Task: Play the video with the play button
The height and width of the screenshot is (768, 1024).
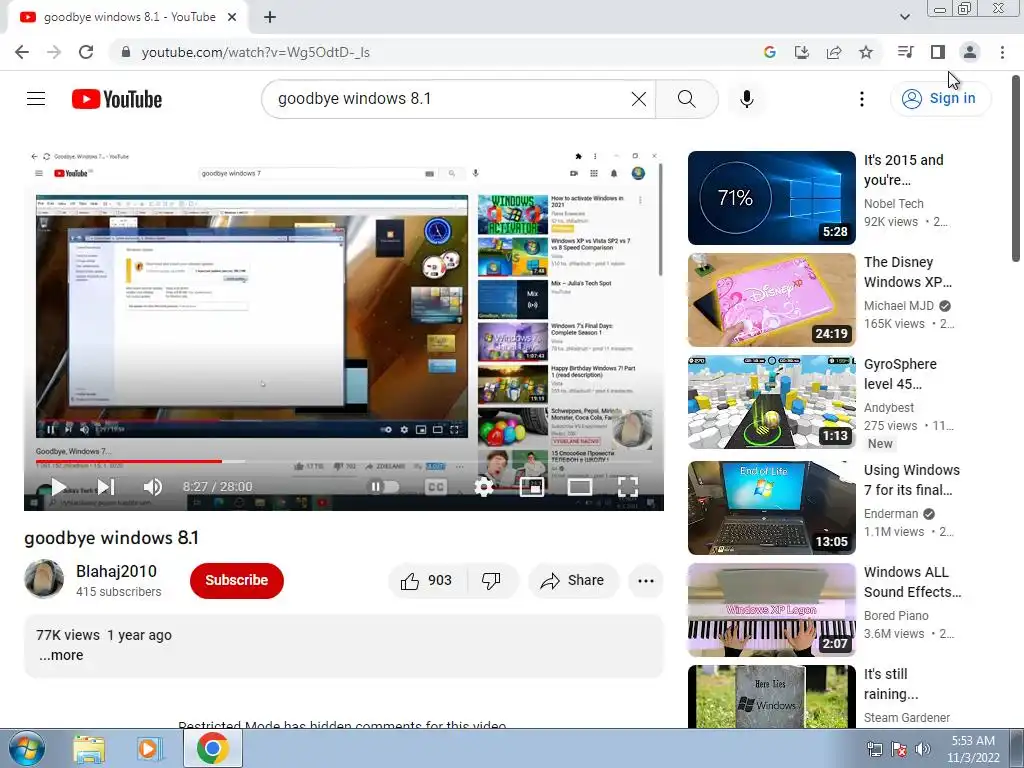Action: 58,487
